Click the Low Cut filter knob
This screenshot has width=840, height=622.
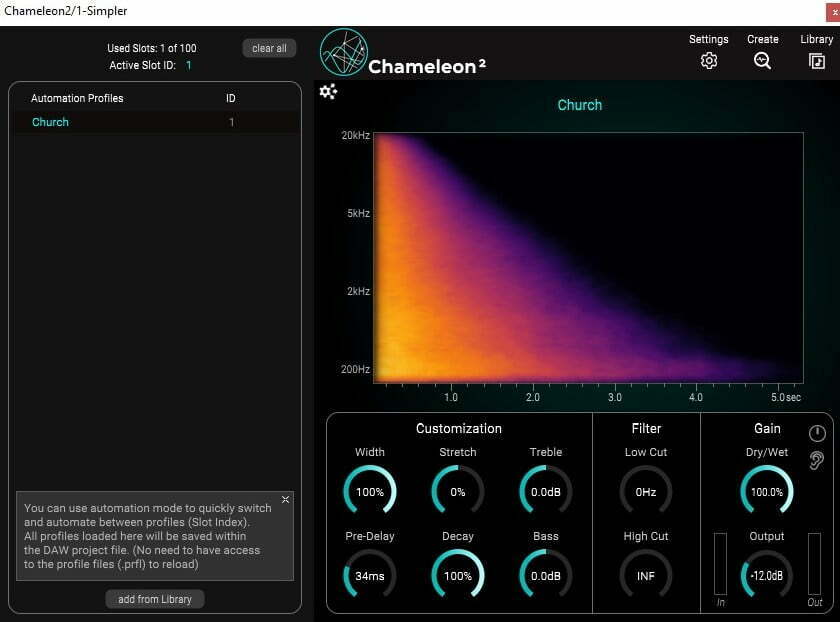[646, 492]
